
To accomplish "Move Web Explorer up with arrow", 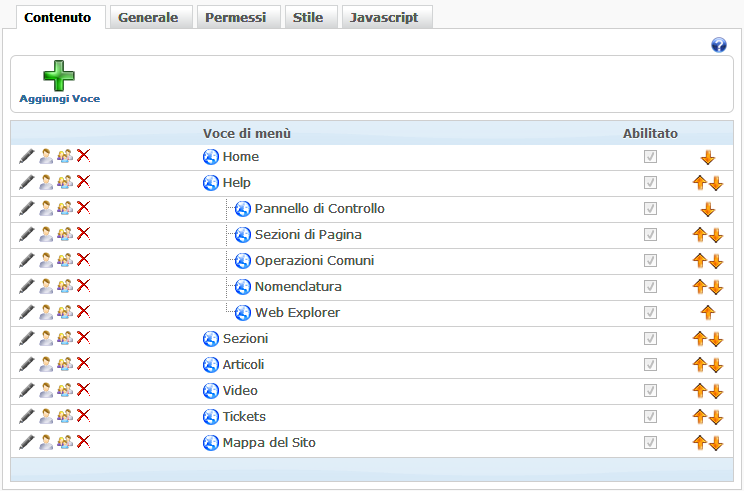I will (x=707, y=312).
